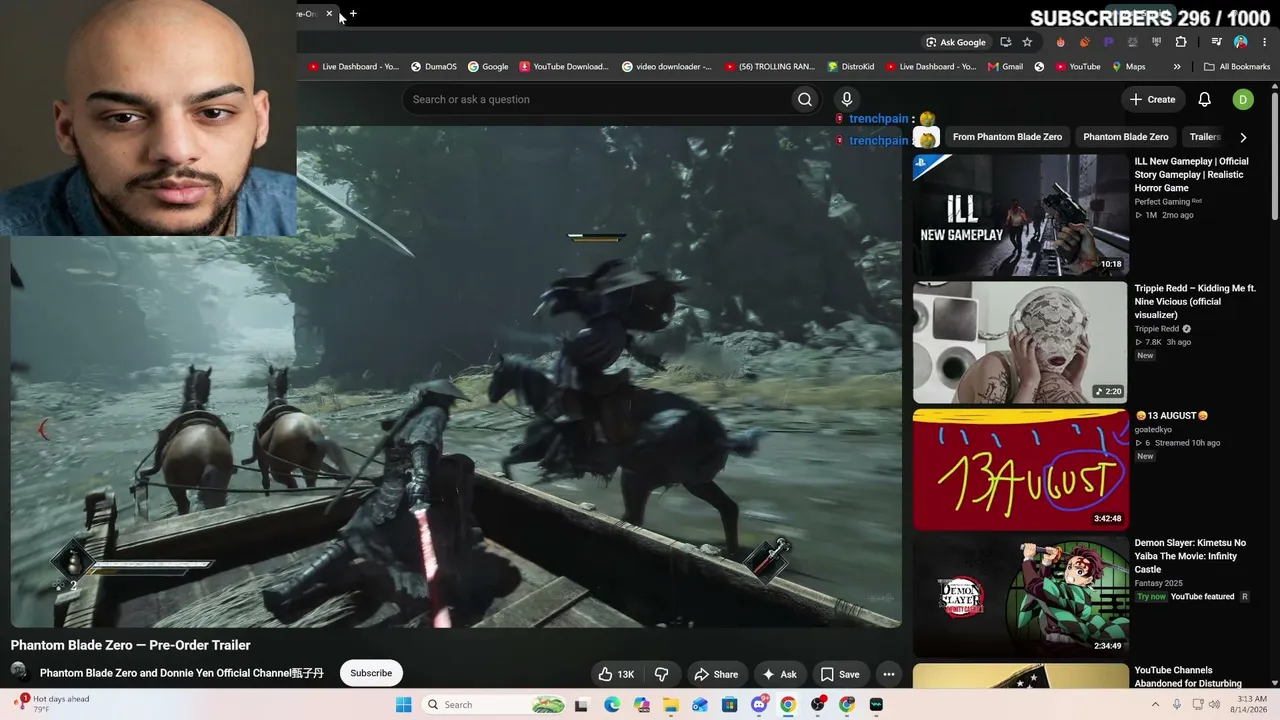Select the Phantom Blade Zero filter chip
Viewport: 1280px width, 720px height.
click(1125, 137)
